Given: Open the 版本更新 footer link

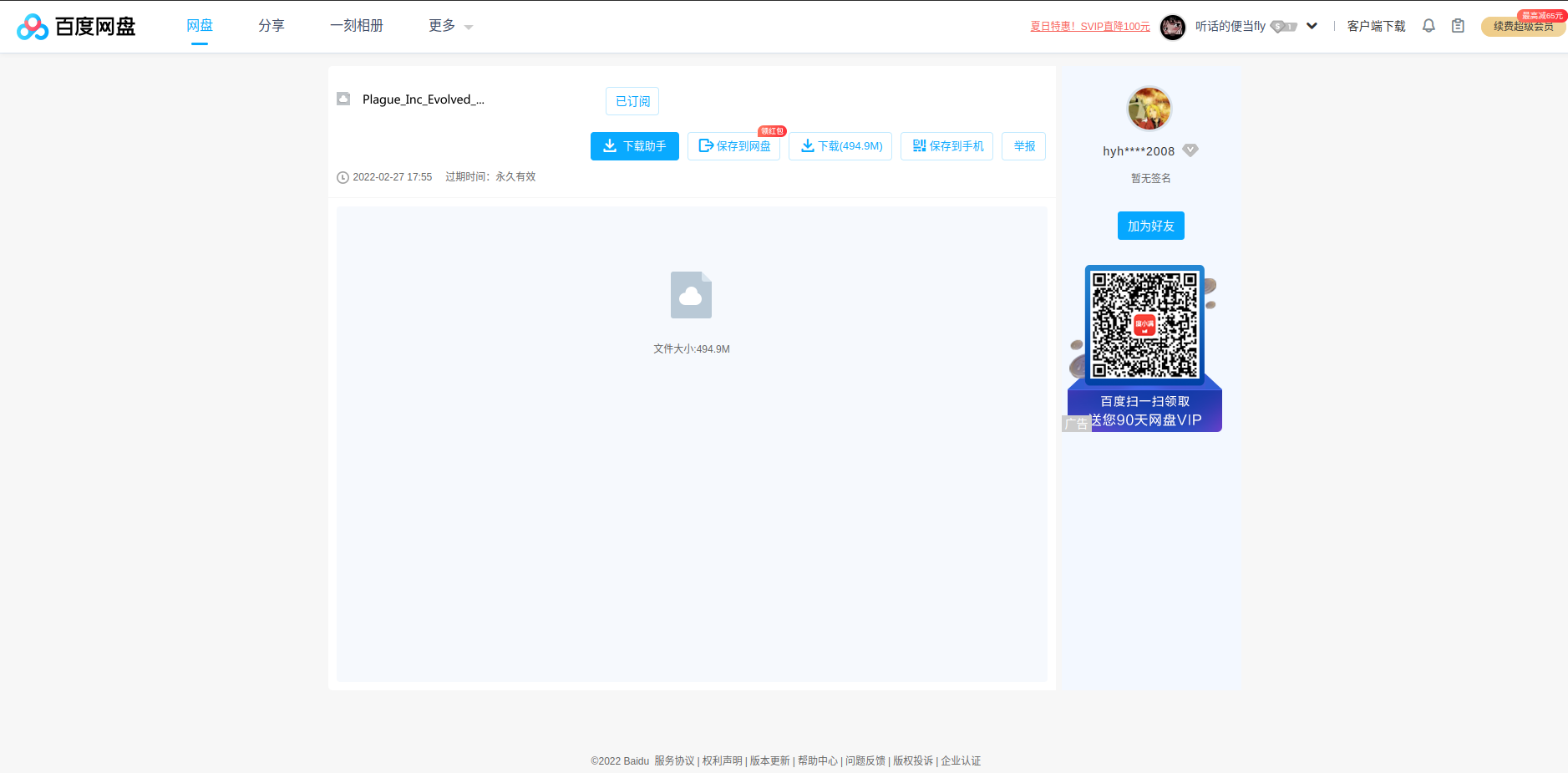Looking at the screenshot, I should (x=770, y=760).
